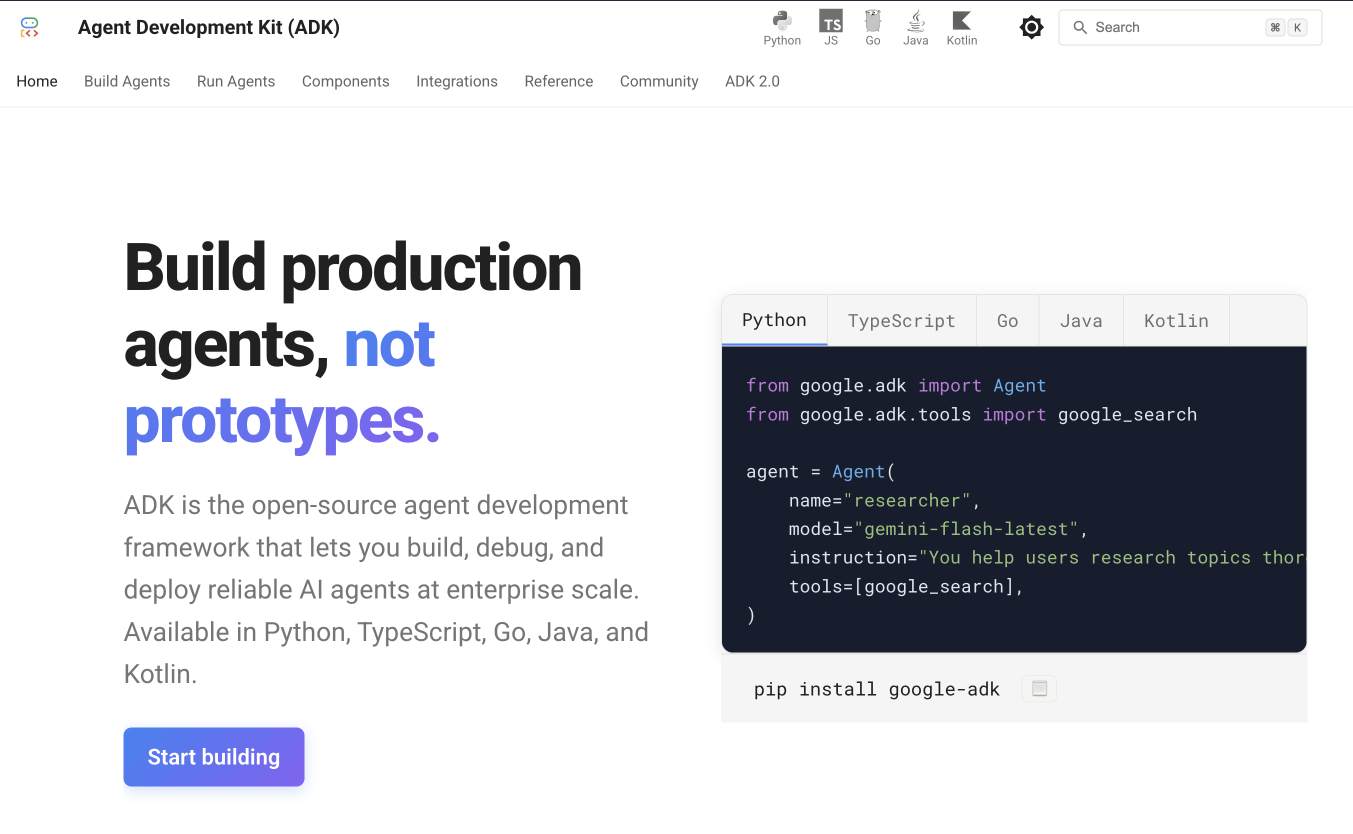Click the pip install google-adk text
Screen dimensions: 1353x834
[877, 689]
